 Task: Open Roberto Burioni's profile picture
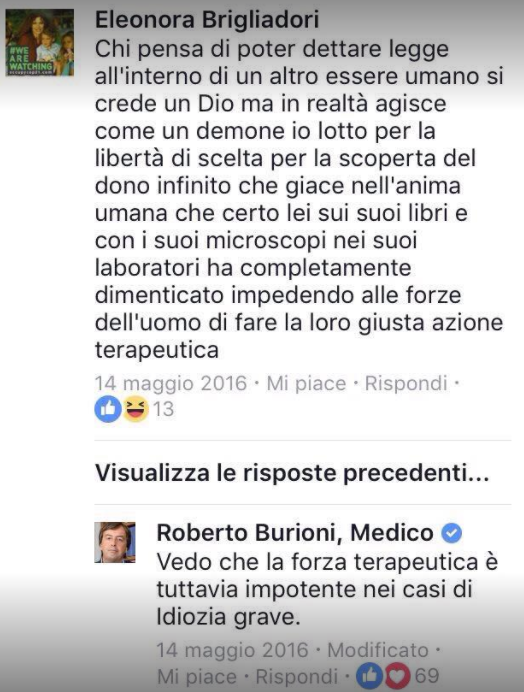pyautogui.click(x=115, y=542)
